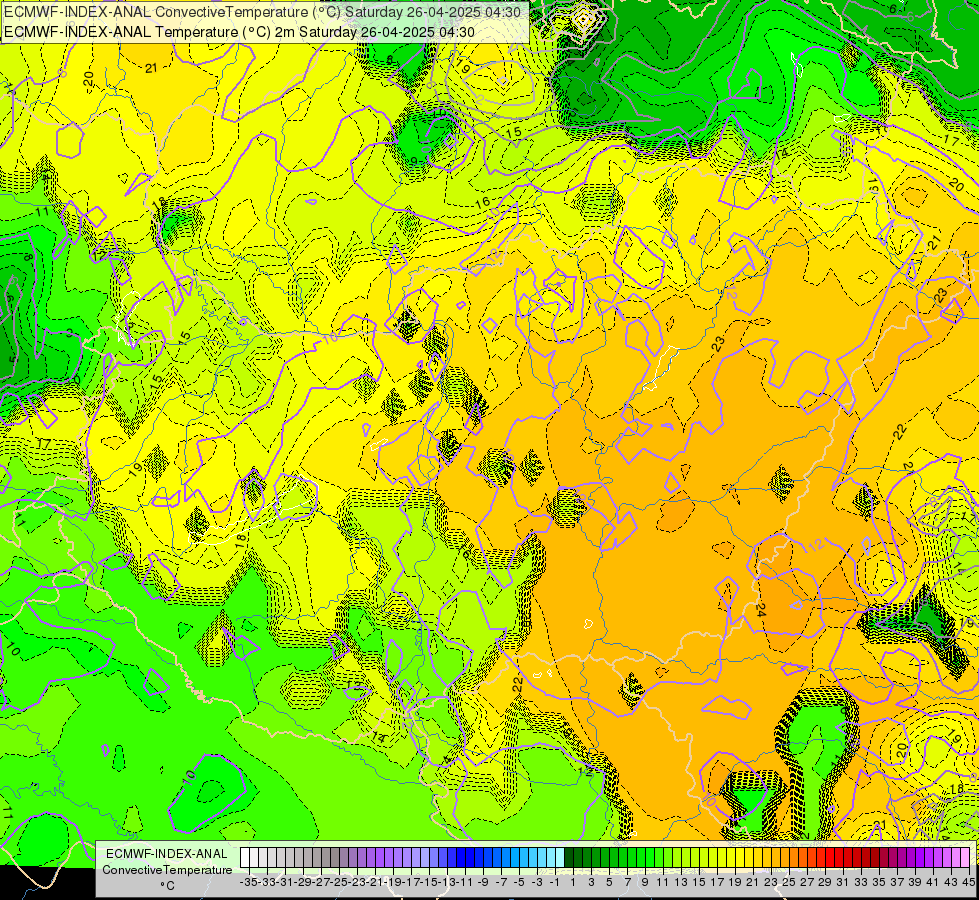Image resolution: width=979 pixels, height=900 pixels.
Task: Click the '°C' unit label in the legend
Action: (x=167, y=886)
